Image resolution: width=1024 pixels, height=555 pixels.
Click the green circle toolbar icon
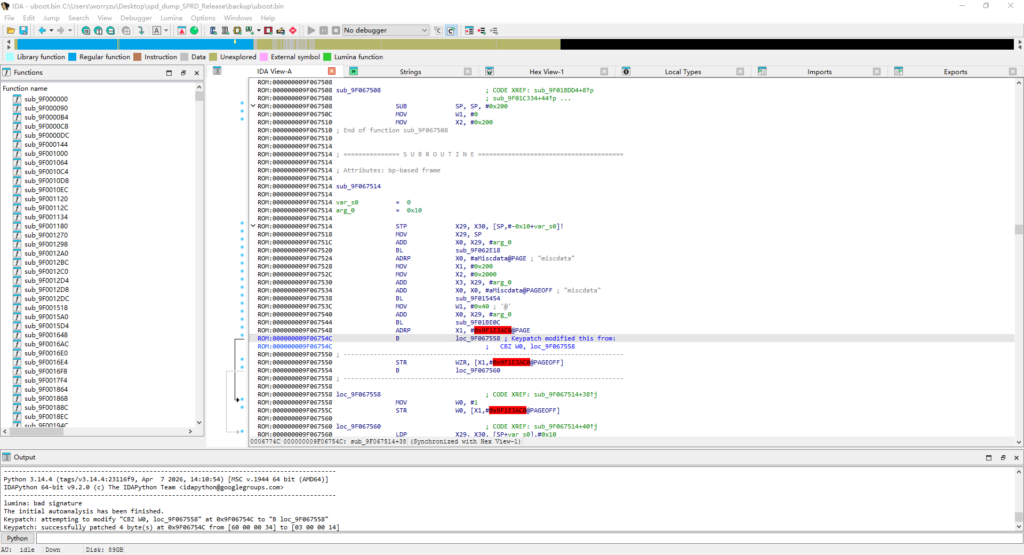coord(194,31)
